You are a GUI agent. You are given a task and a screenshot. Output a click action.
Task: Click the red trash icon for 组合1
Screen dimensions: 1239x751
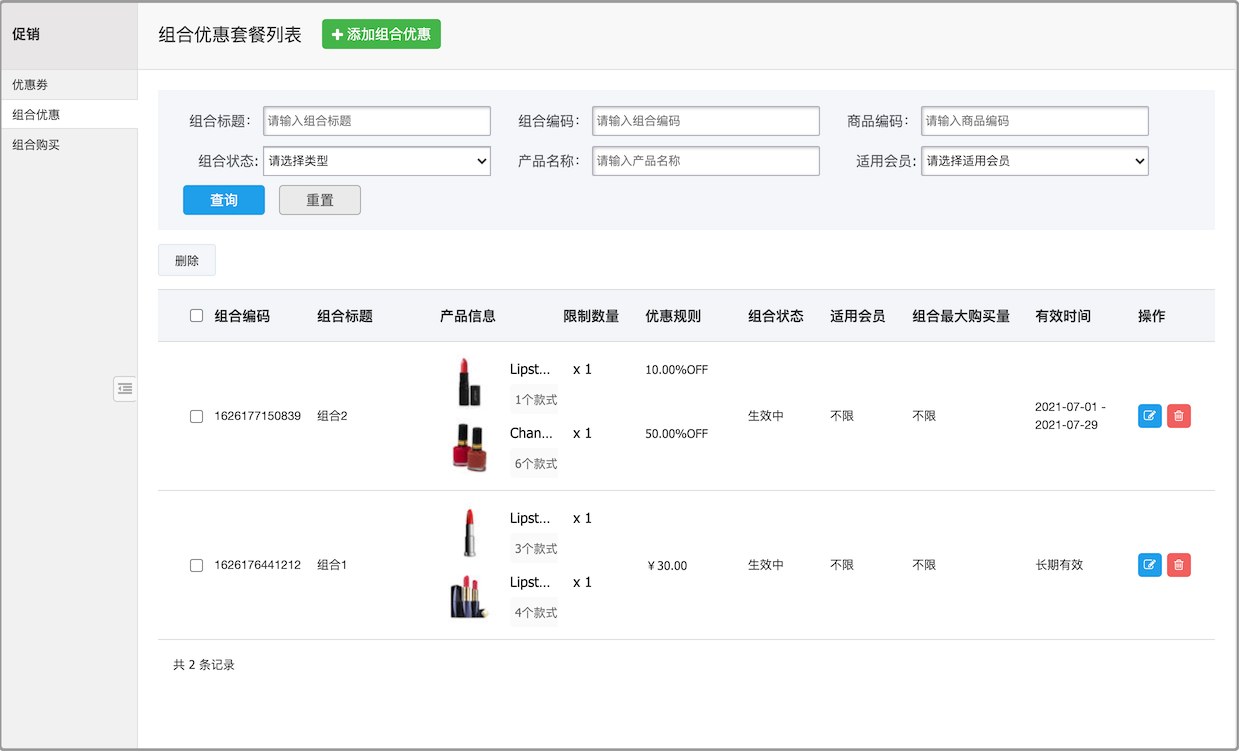(x=1179, y=565)
